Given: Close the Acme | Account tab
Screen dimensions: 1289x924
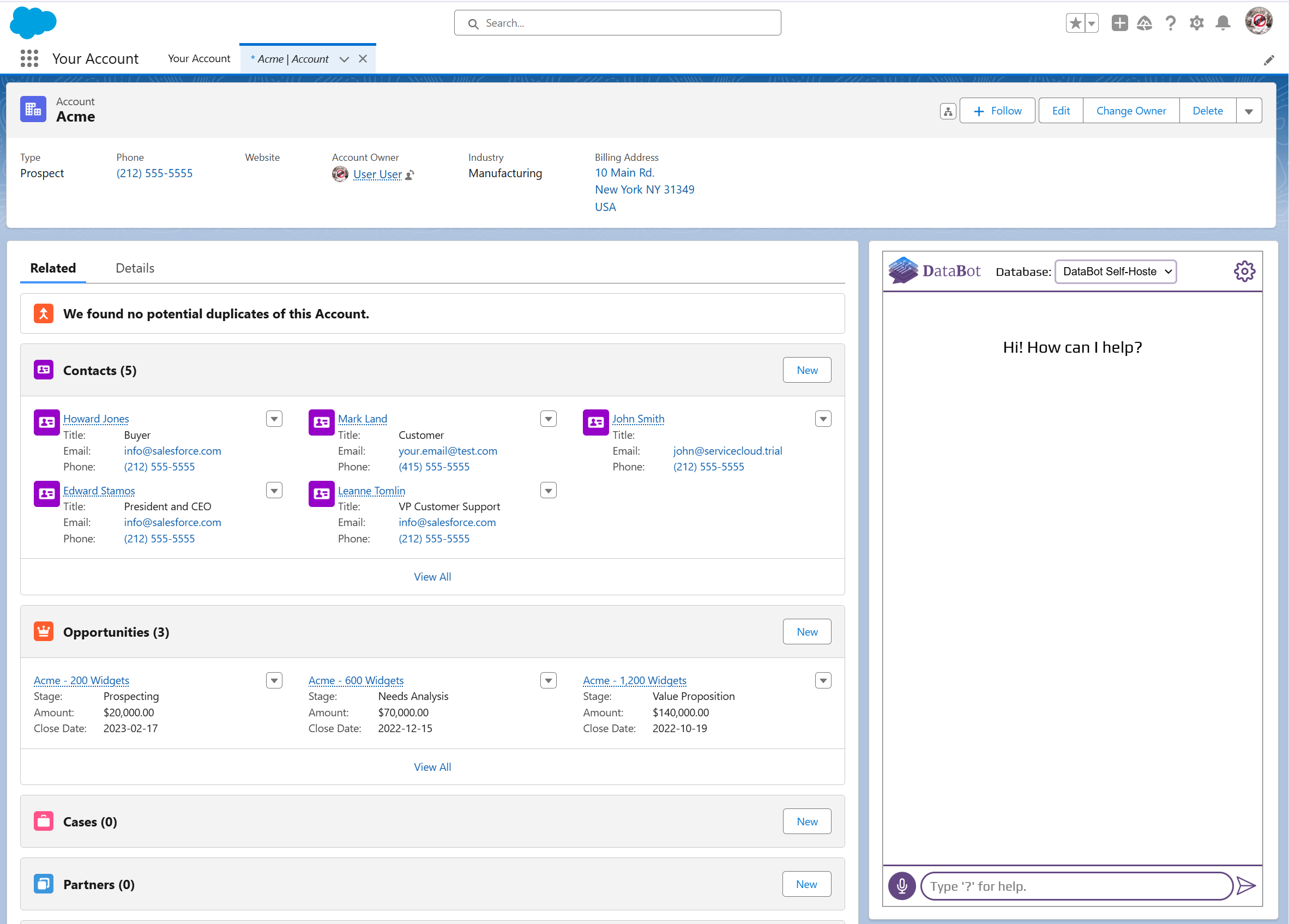Looking at the screenshot, I should [x=363, y=58].
